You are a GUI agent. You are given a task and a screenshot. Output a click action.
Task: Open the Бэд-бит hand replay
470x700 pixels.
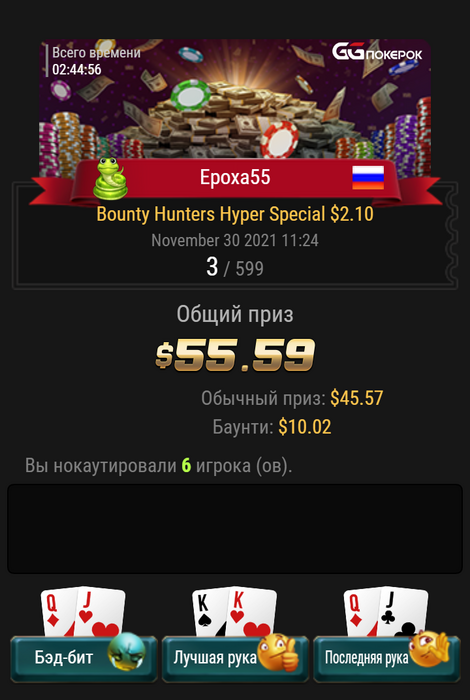click(x=84, y=658)
